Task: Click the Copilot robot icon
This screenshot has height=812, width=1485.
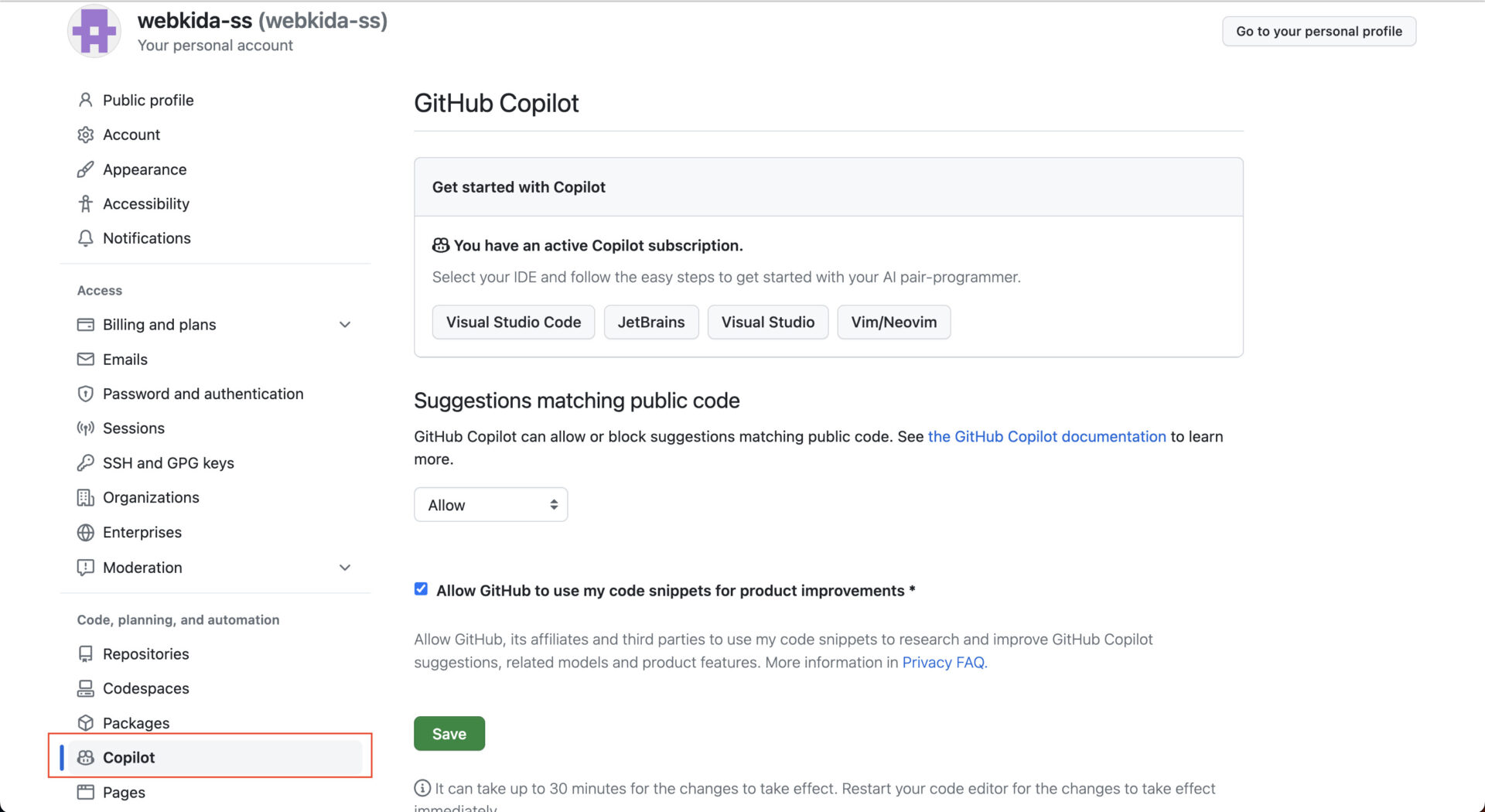Action: click(85, 757)
